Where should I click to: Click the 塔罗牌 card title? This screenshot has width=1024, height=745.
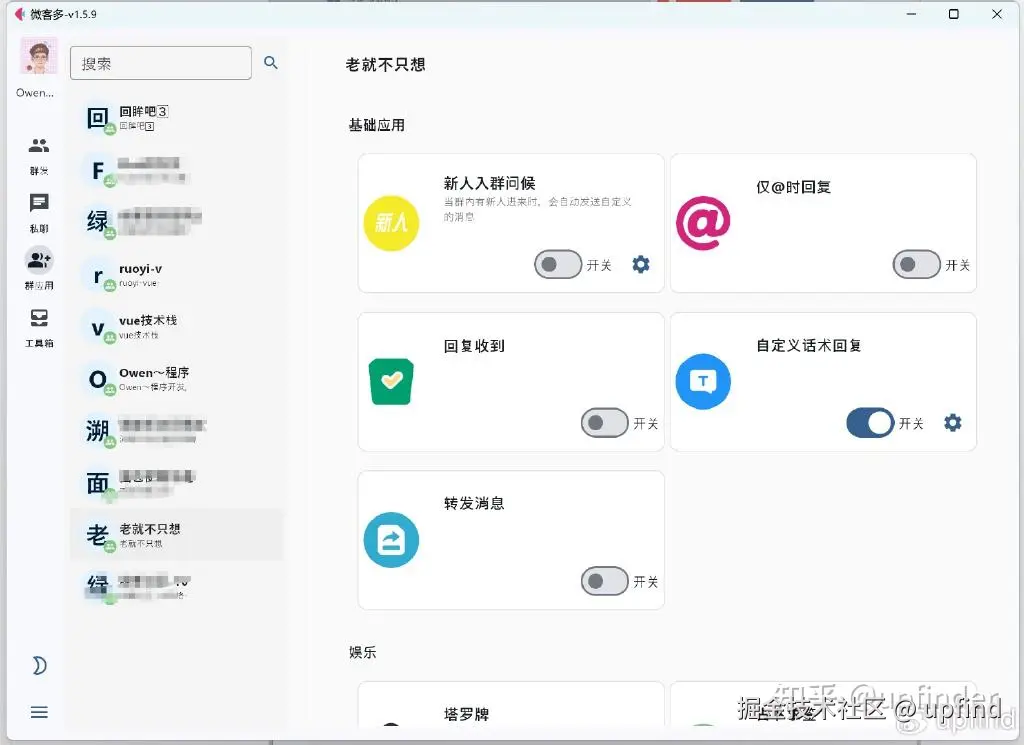click(x=466, y=714)
